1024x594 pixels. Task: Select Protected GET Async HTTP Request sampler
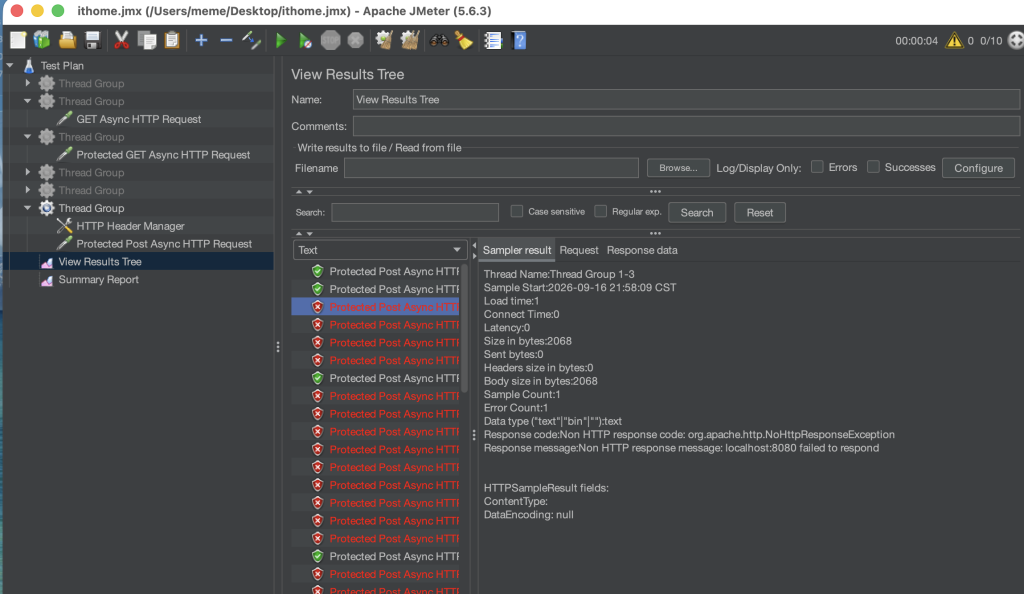point(163,155)
